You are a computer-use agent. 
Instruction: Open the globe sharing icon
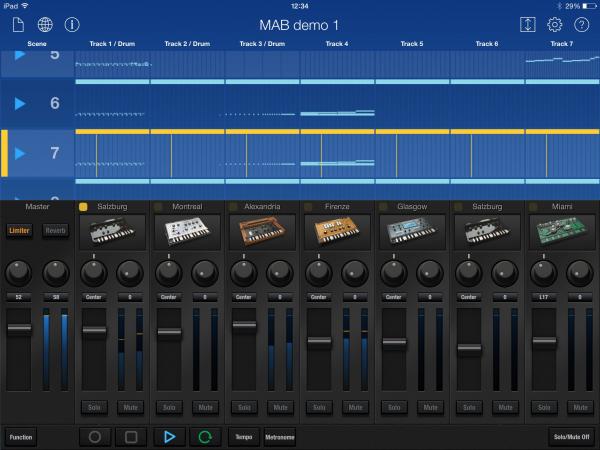click(x=45, y=24)
